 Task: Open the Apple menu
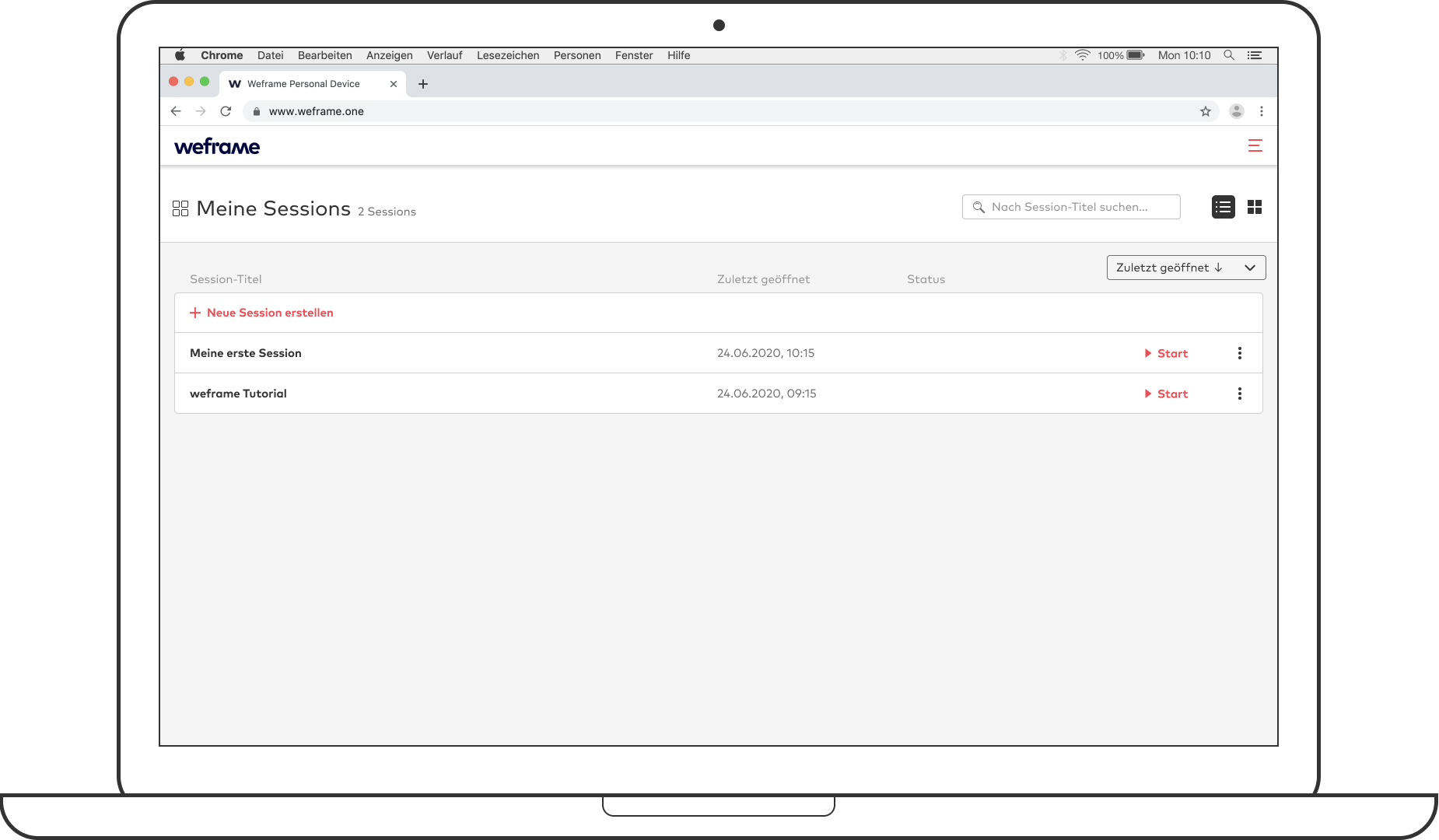click(180, 55)
